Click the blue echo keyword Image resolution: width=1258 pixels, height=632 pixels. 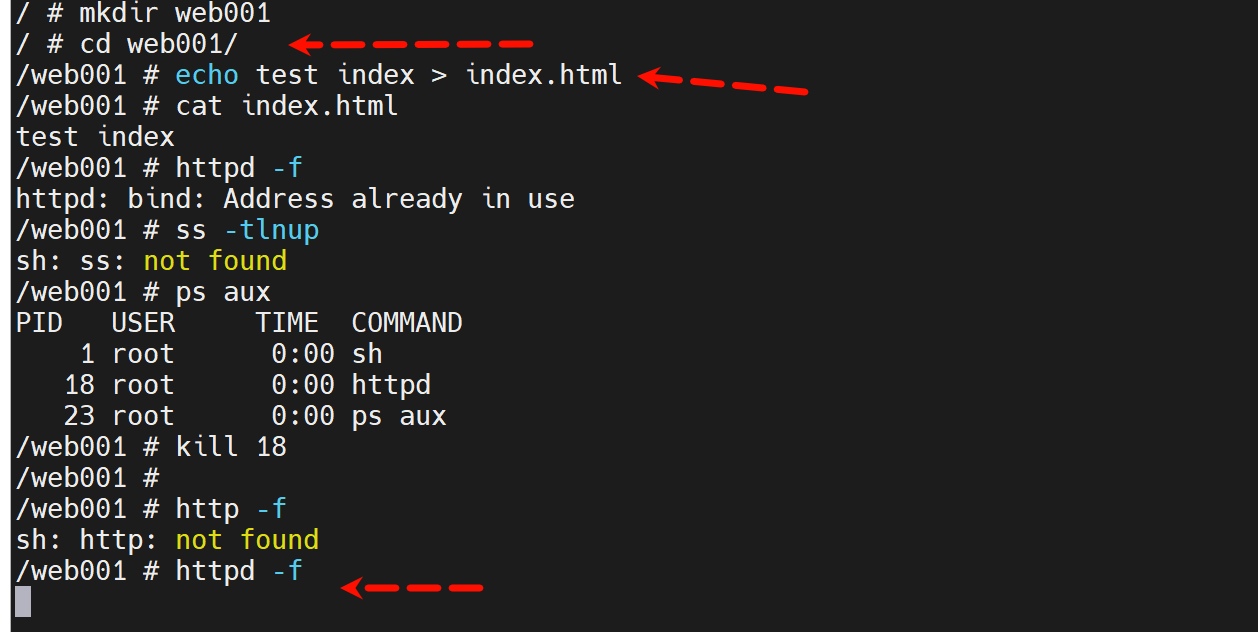207,75
